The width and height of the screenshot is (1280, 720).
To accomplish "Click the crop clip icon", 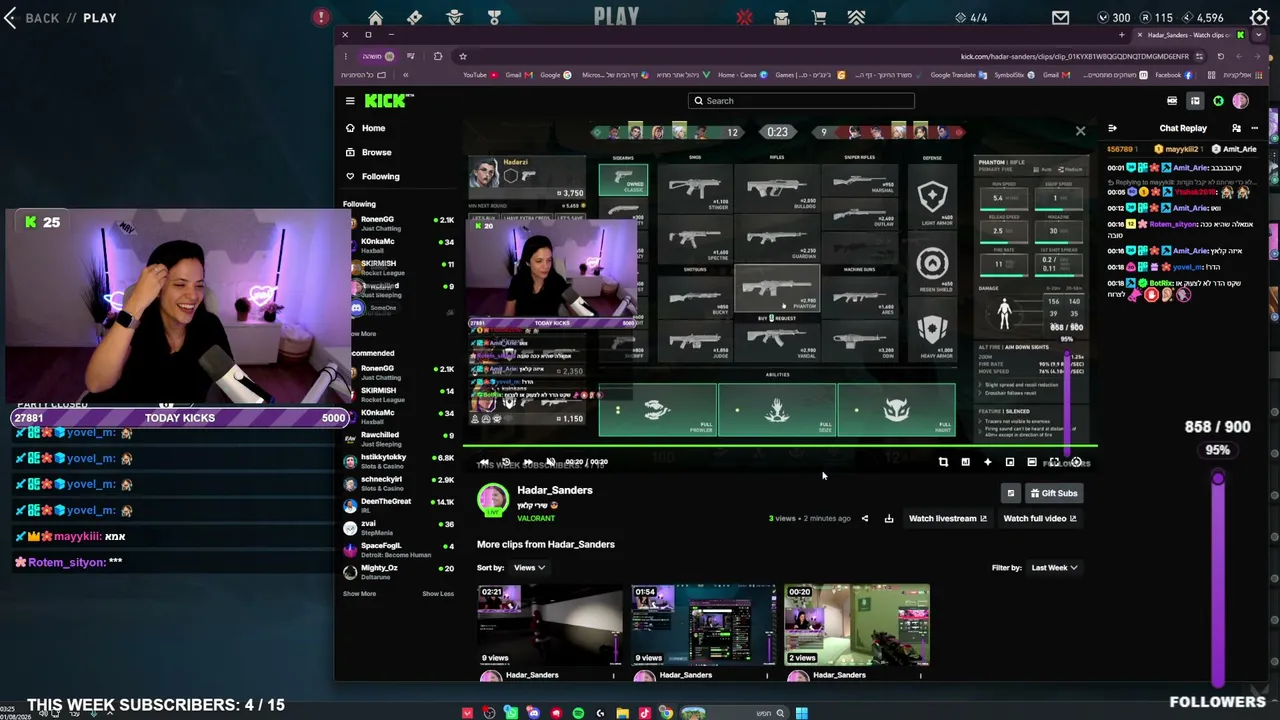I will pyautogui.click(x=943, y=462).
